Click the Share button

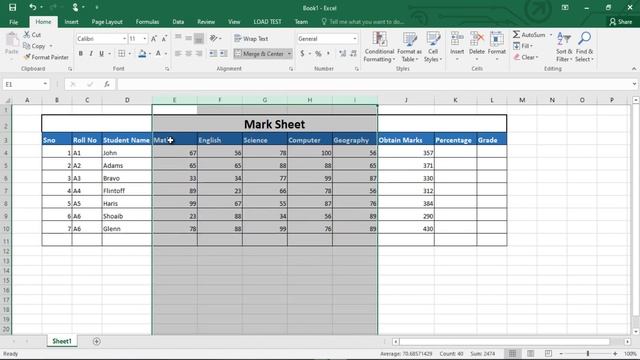pyautogui.click(x=620, y=22)
